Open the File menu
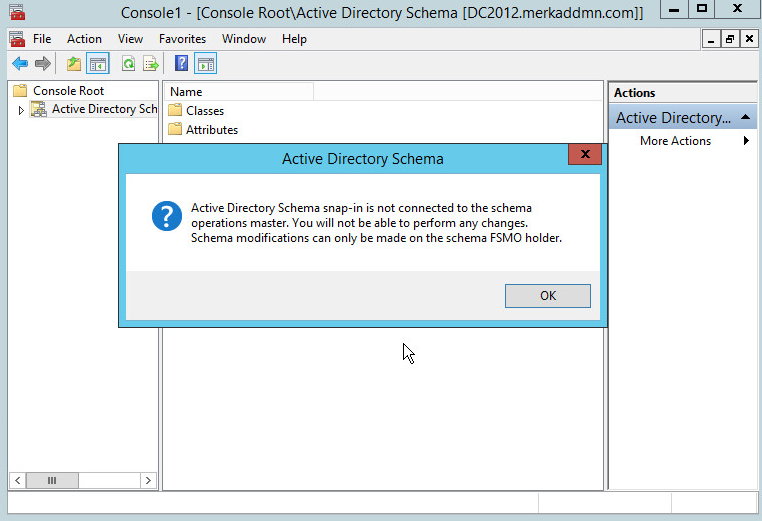Viewport: 762px width, 521px height. tap(42, 39)
